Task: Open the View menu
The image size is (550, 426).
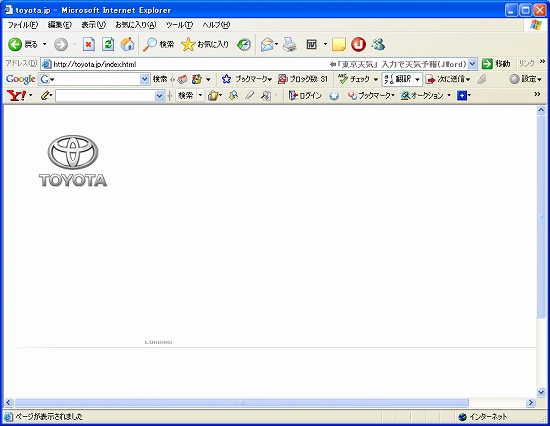Action: point(93,25)
